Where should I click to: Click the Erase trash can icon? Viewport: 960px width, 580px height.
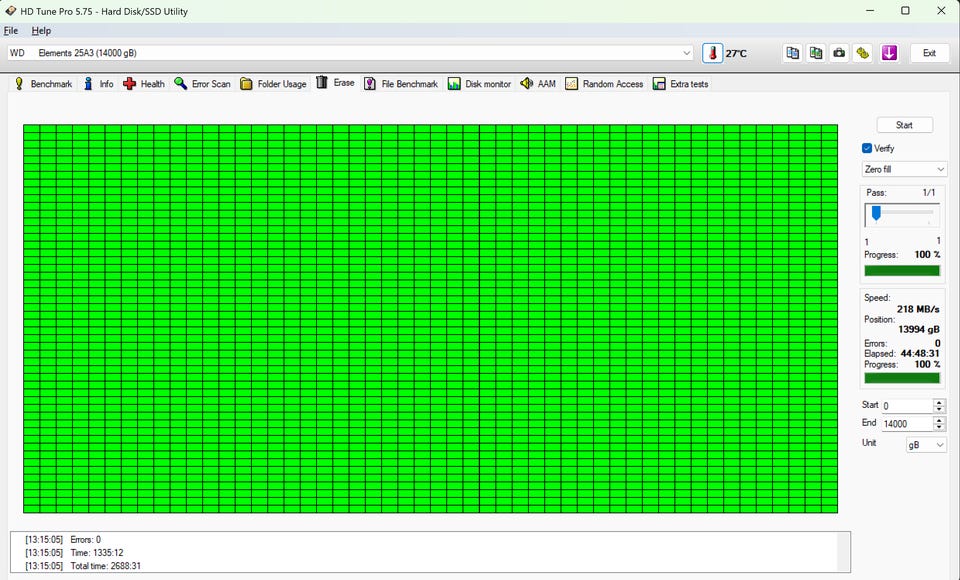click(322, 82)
